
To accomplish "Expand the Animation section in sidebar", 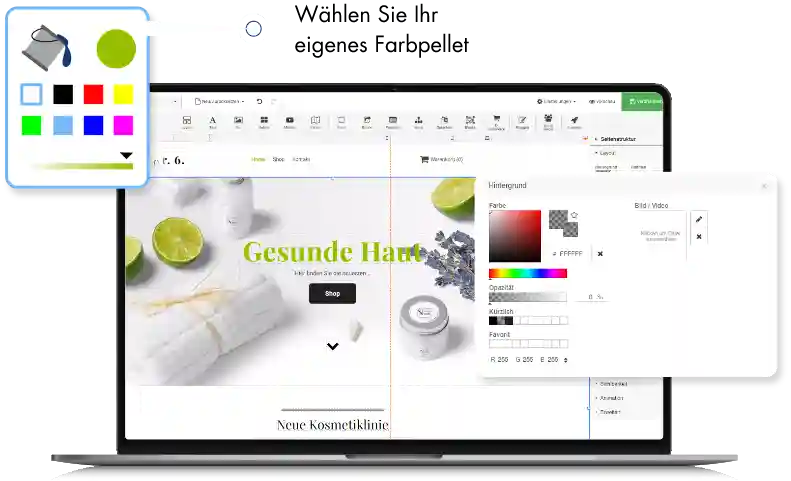I will point(612,398).
